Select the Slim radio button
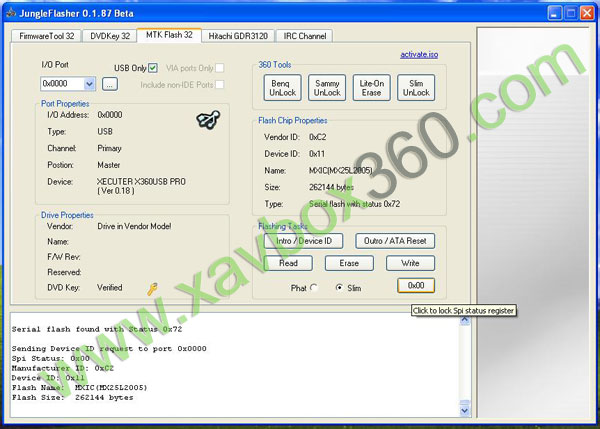600x429 pixels. pyautogui.click(x=339, y=287)
